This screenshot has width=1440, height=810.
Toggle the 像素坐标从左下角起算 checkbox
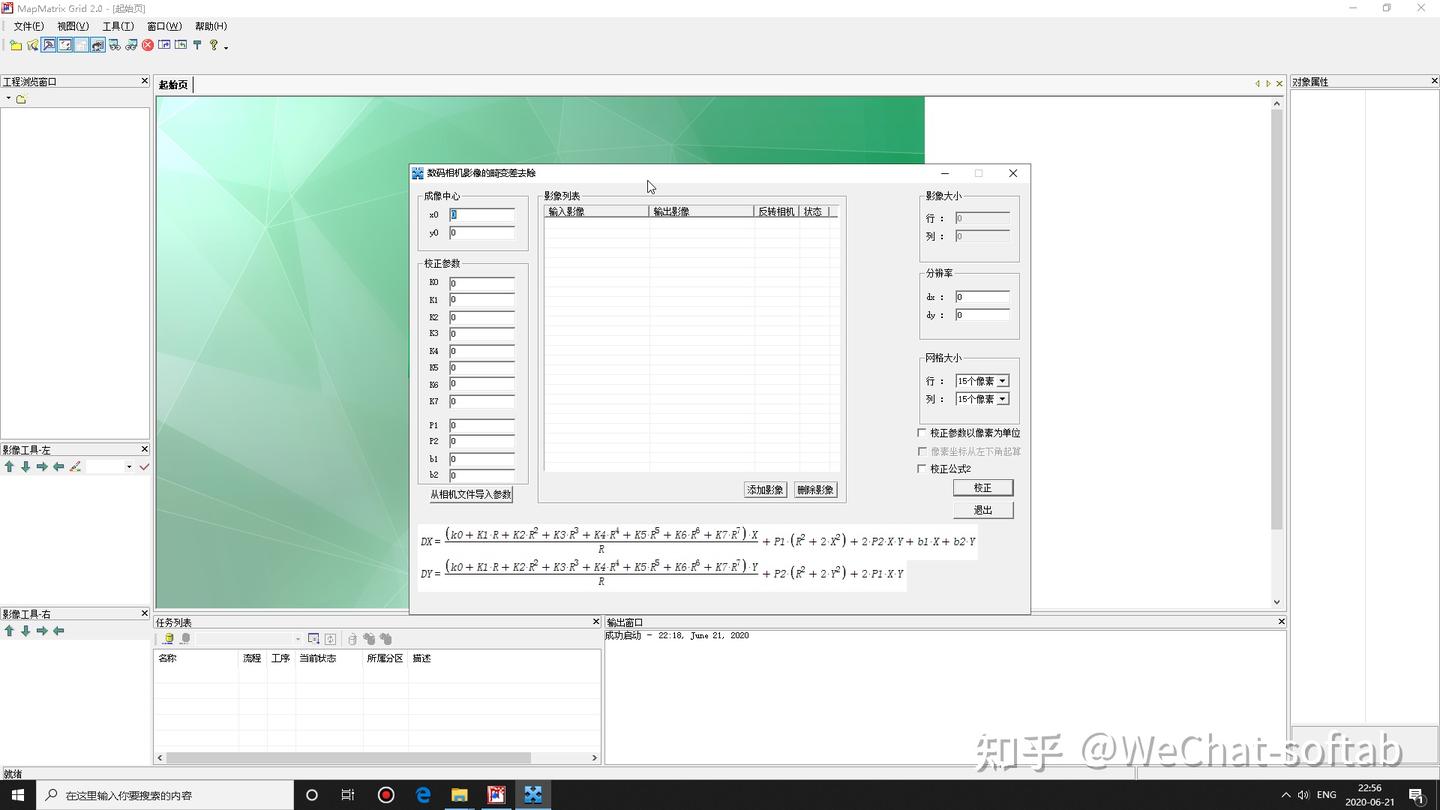click(921, 451)
